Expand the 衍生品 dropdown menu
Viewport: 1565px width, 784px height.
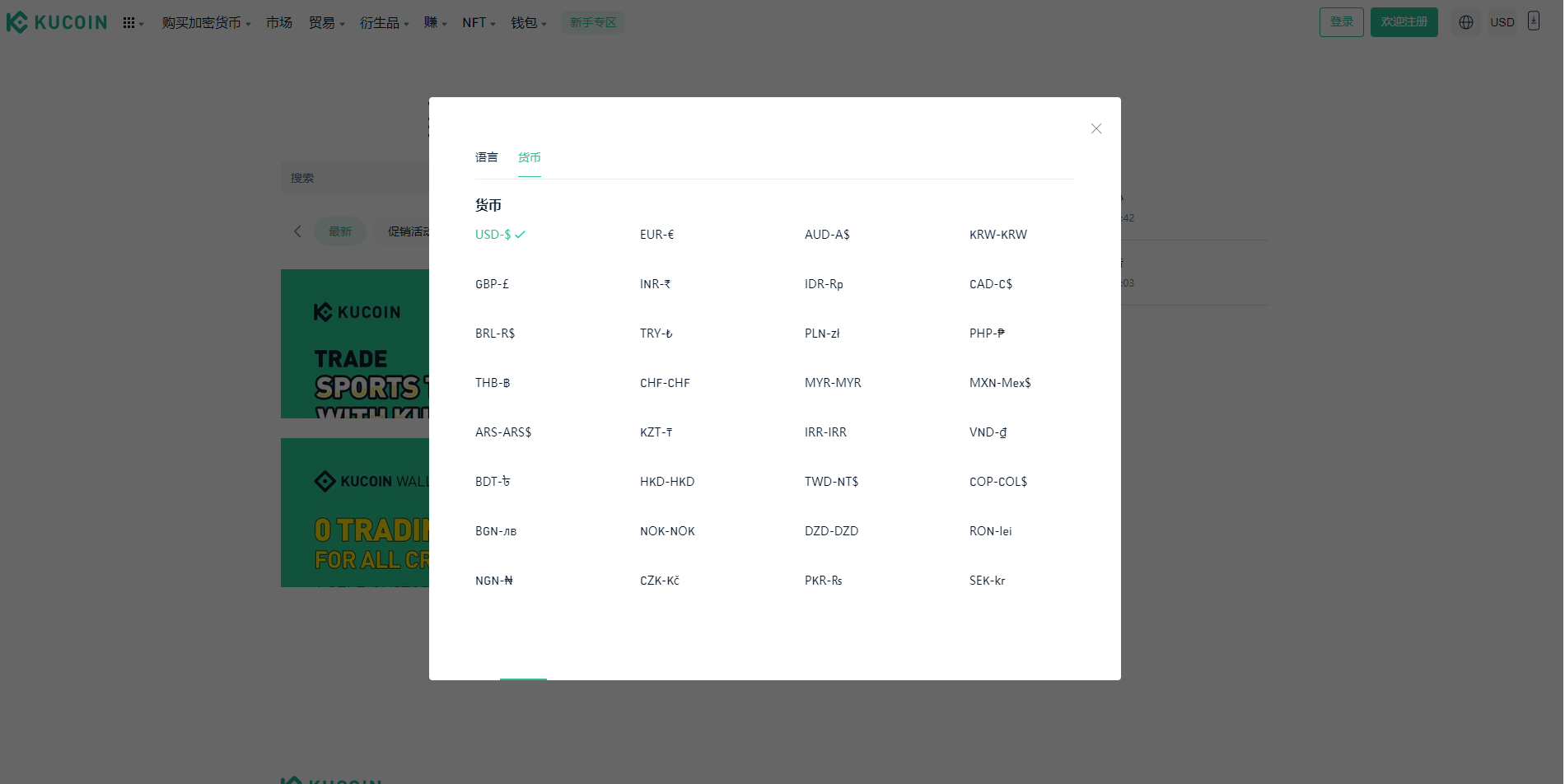383,23
